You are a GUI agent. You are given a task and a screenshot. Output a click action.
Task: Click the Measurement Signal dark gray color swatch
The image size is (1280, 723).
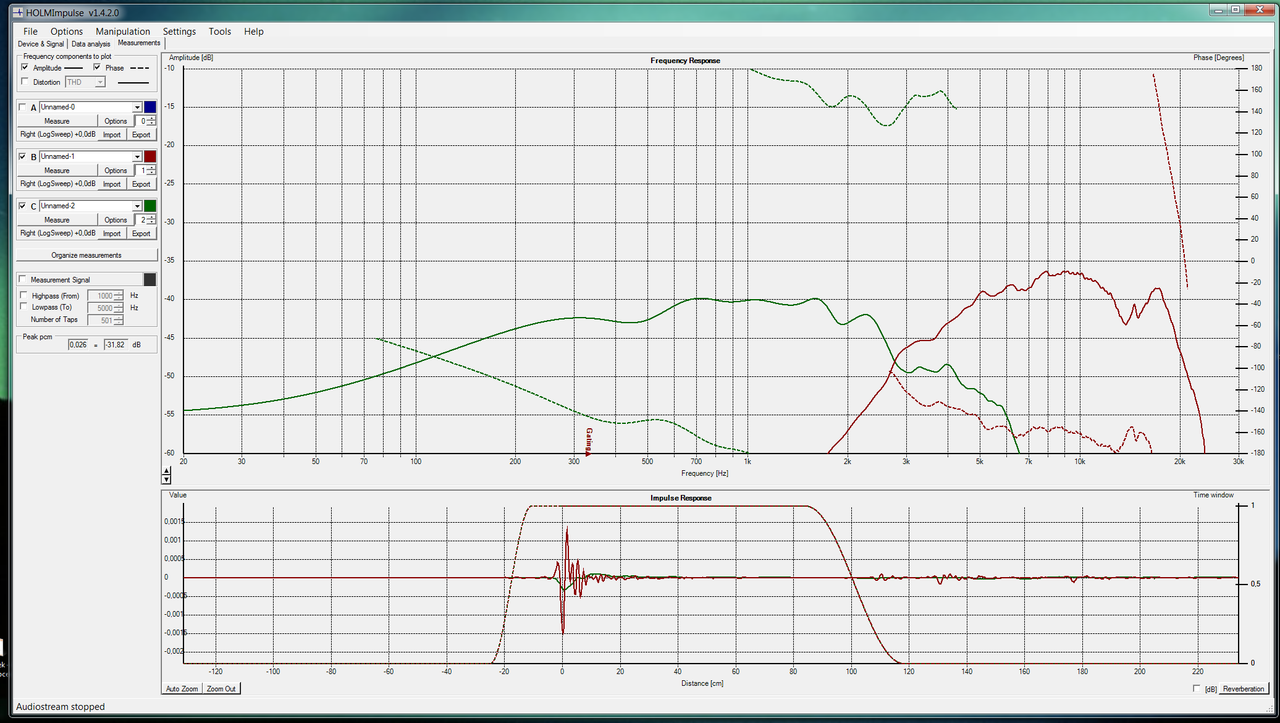150,279
